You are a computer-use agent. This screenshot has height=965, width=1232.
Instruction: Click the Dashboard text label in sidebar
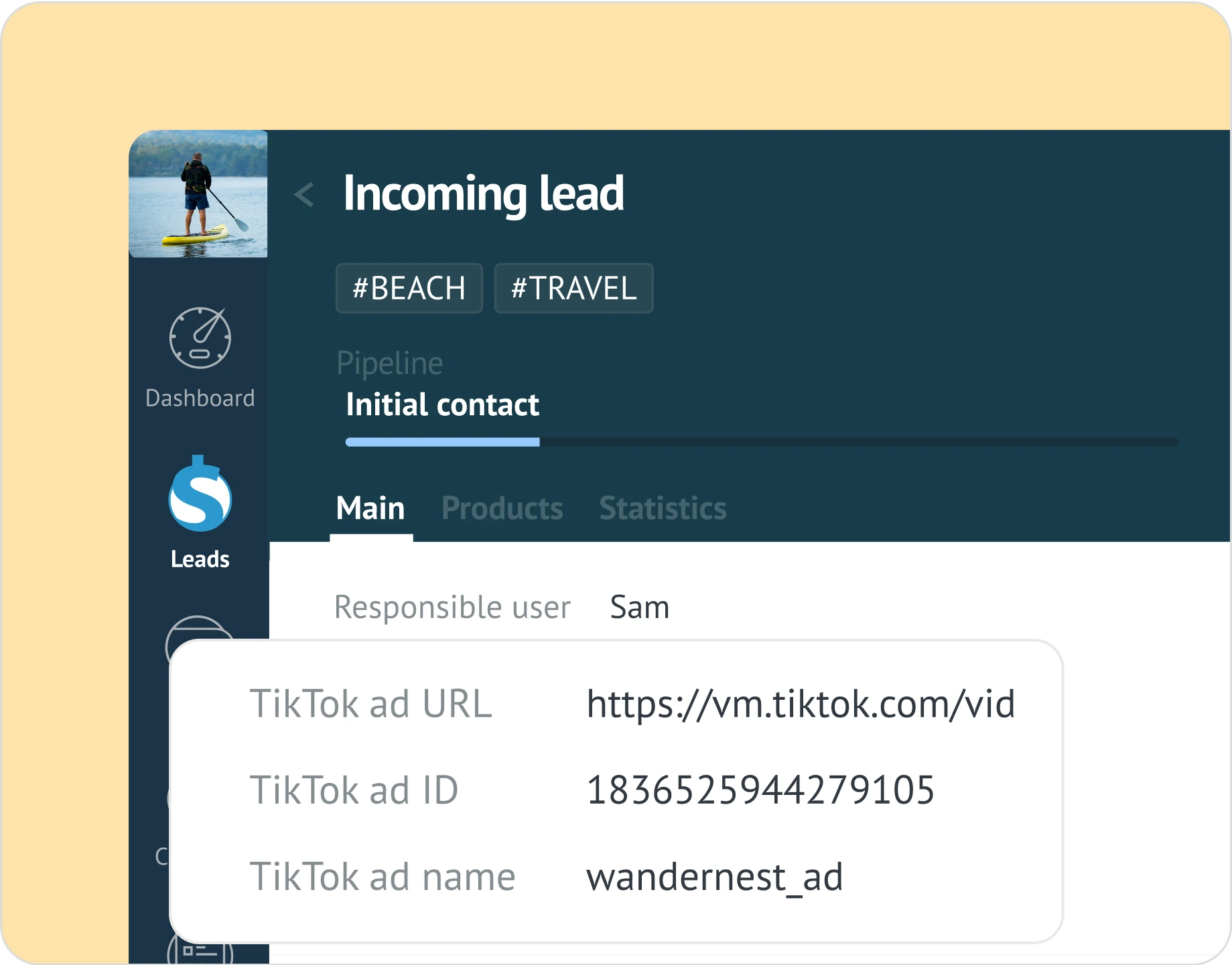pyautogui.click(x=200, y=398)
